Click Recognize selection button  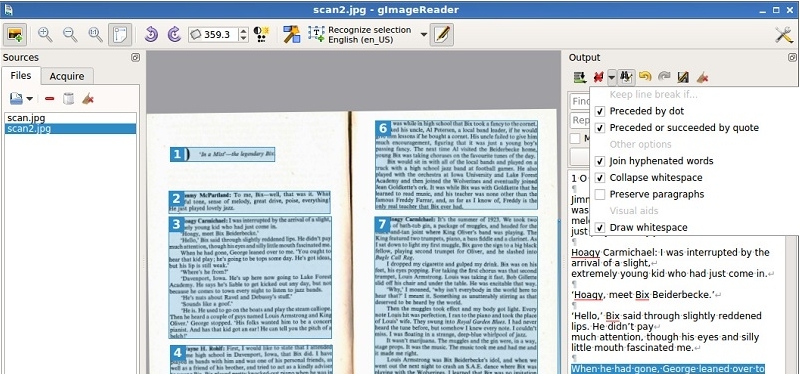pos(360,35)
